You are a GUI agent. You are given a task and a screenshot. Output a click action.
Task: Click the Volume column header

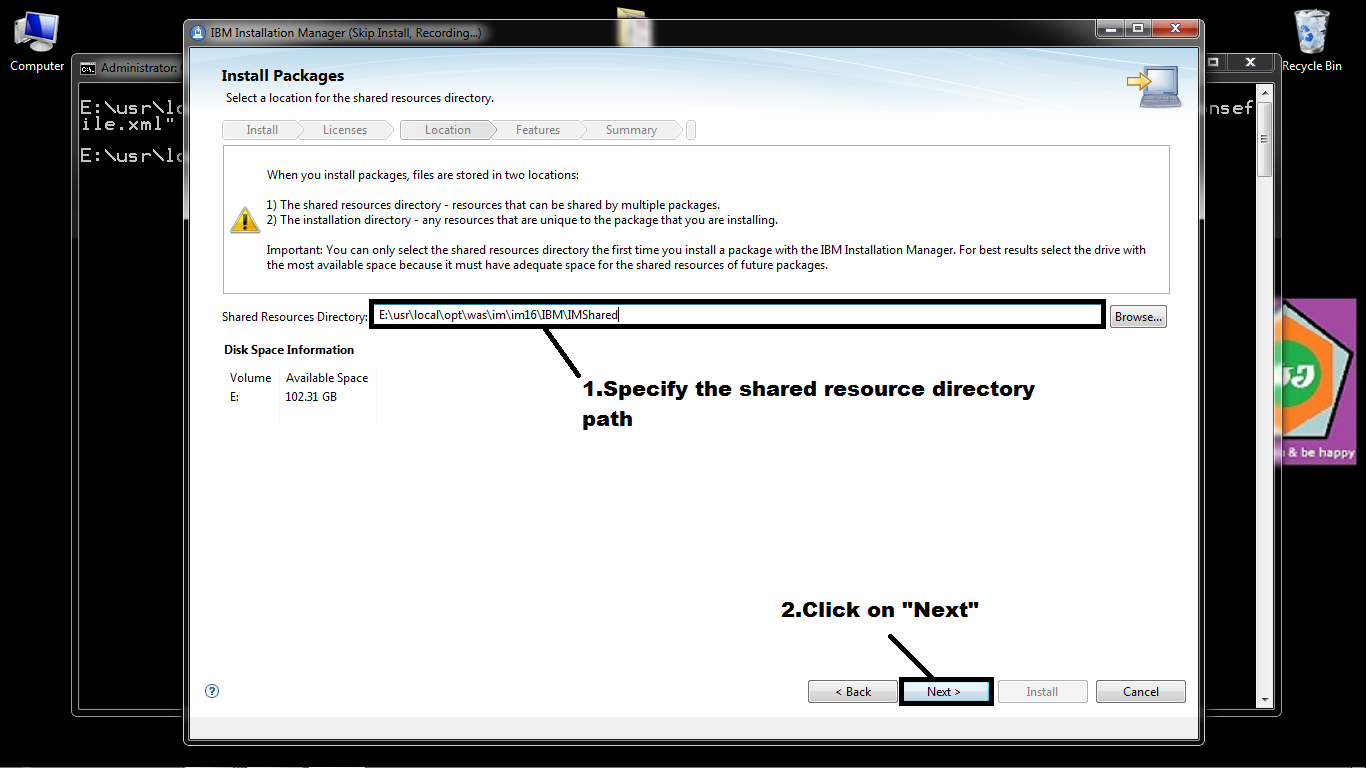pyautogui.click(x=250, y=378)
